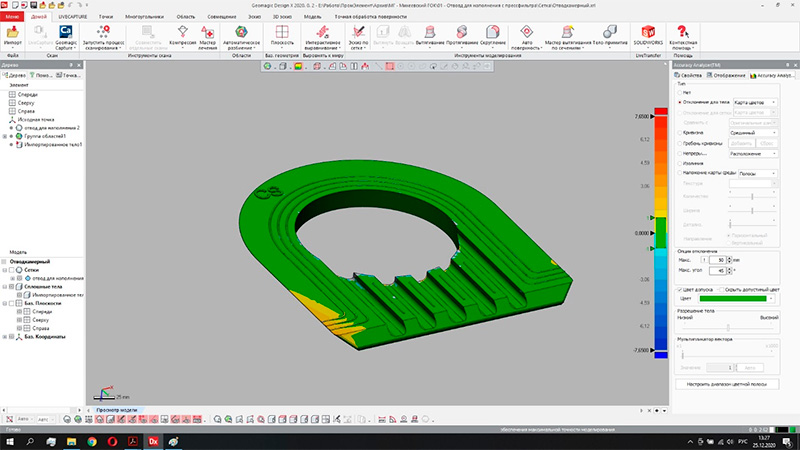Open the 3D эскиз ribbon tab
Viewport: 800px width, 450px height.
point(282,18)
